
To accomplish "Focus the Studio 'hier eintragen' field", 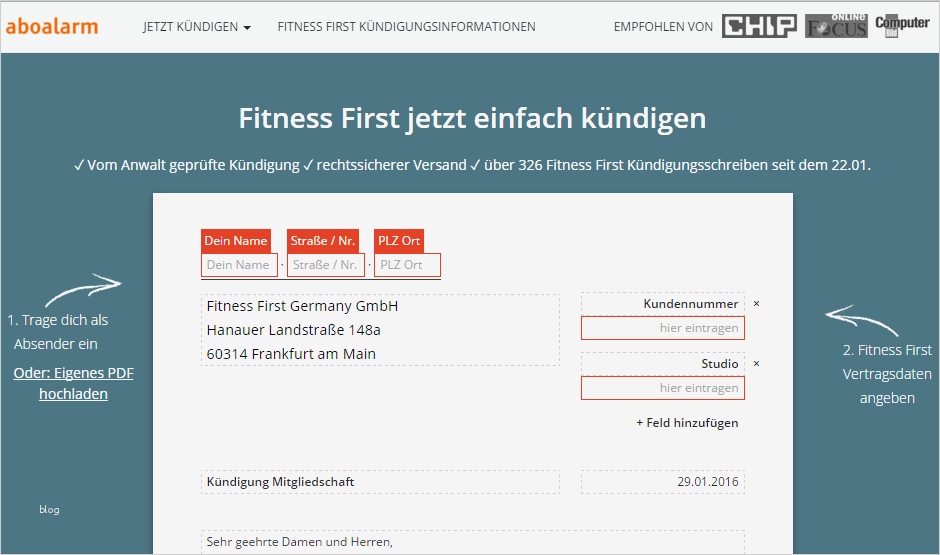I will click(x=662, y=388).
